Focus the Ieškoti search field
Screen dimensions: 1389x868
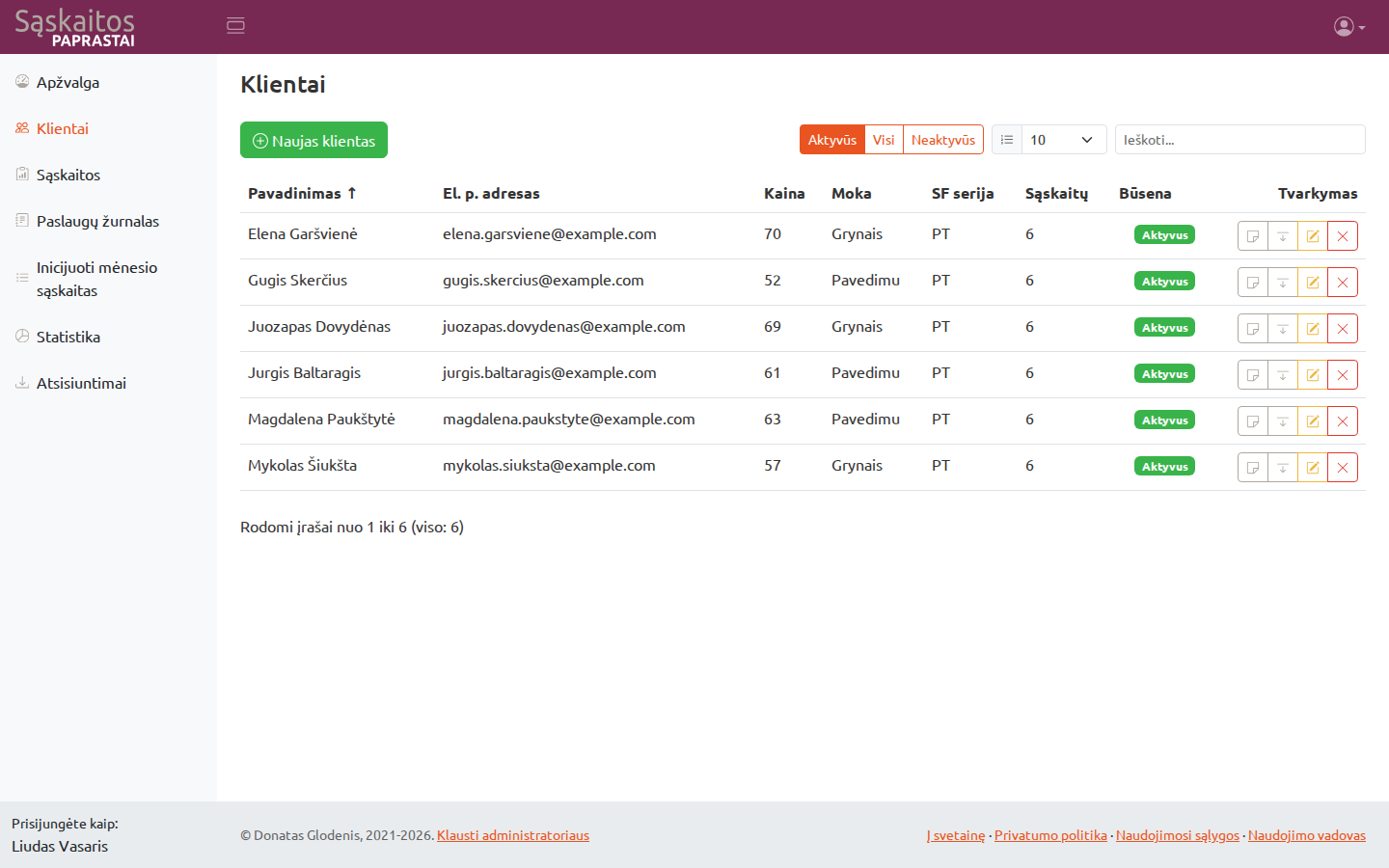(x=1240, y=140)
